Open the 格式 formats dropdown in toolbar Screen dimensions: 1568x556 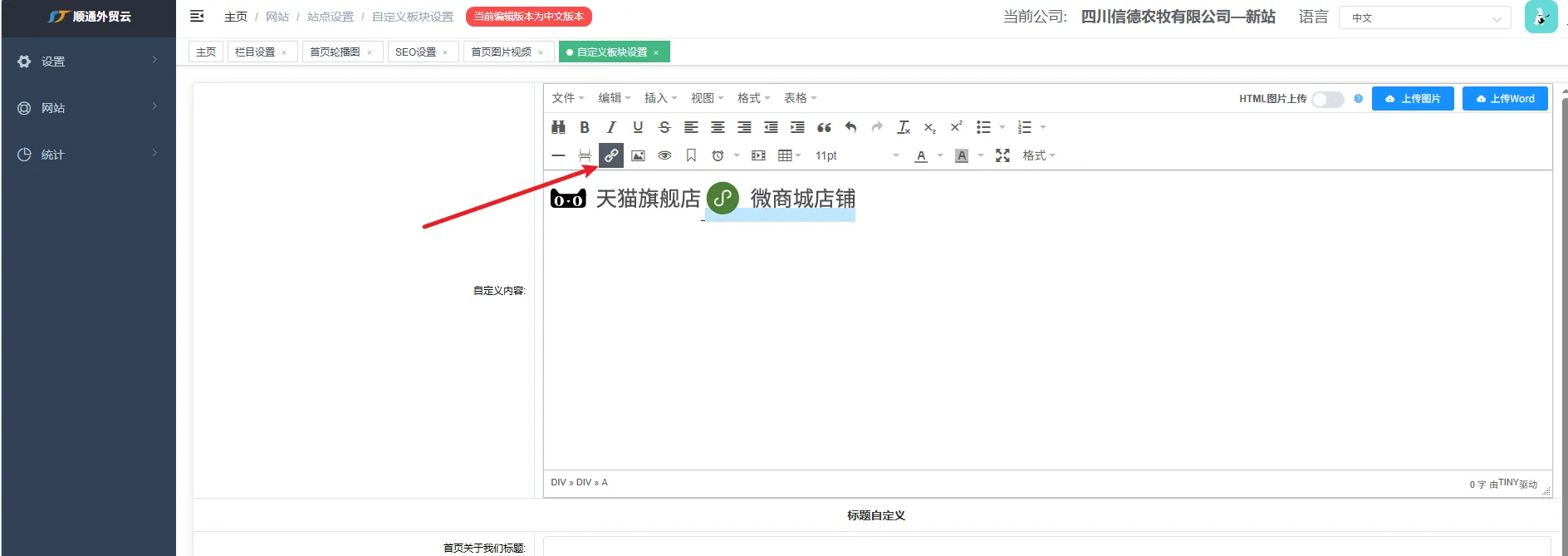click(1038, 155)
